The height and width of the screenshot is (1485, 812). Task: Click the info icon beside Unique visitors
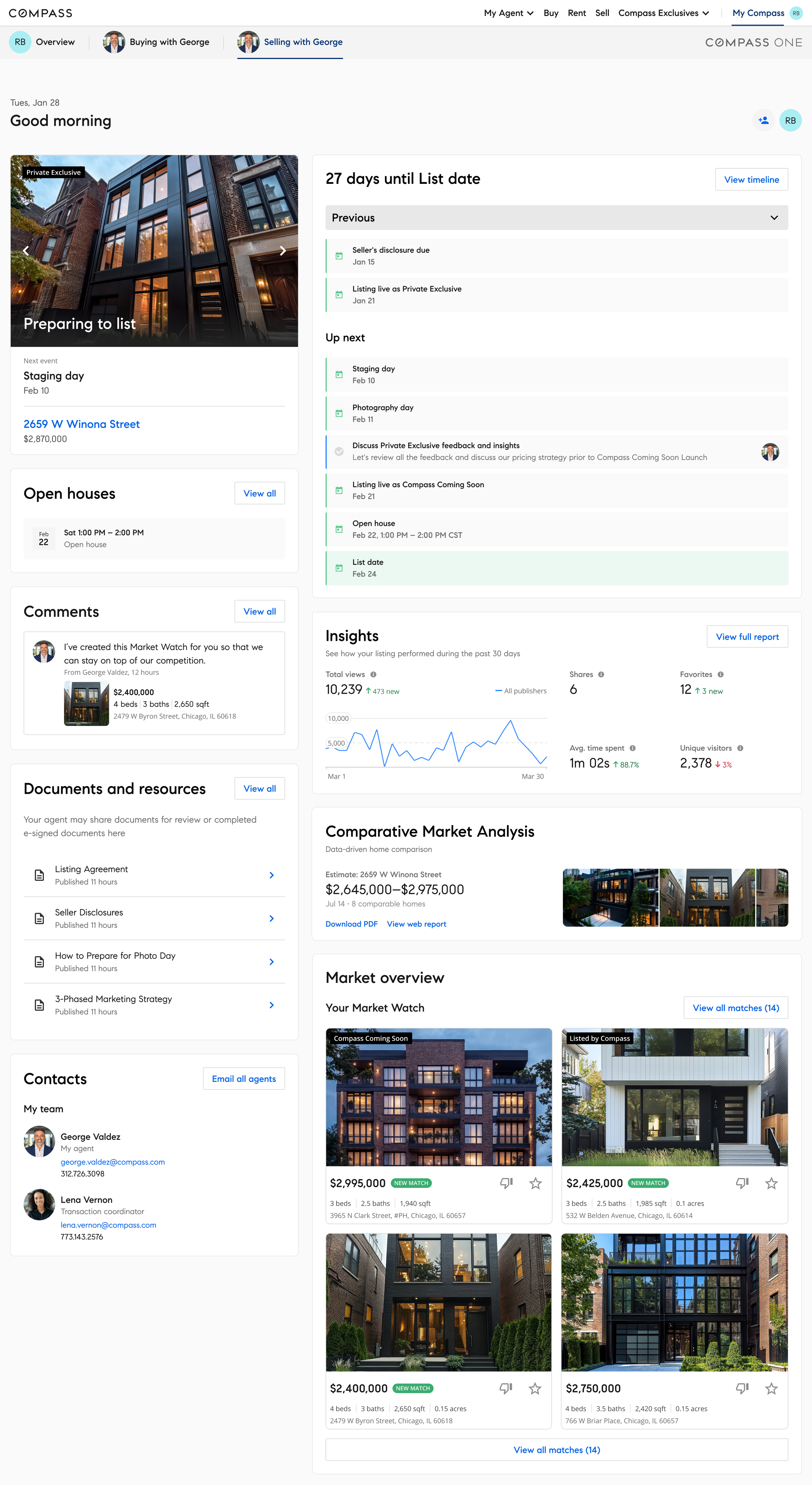click(741, 748)
